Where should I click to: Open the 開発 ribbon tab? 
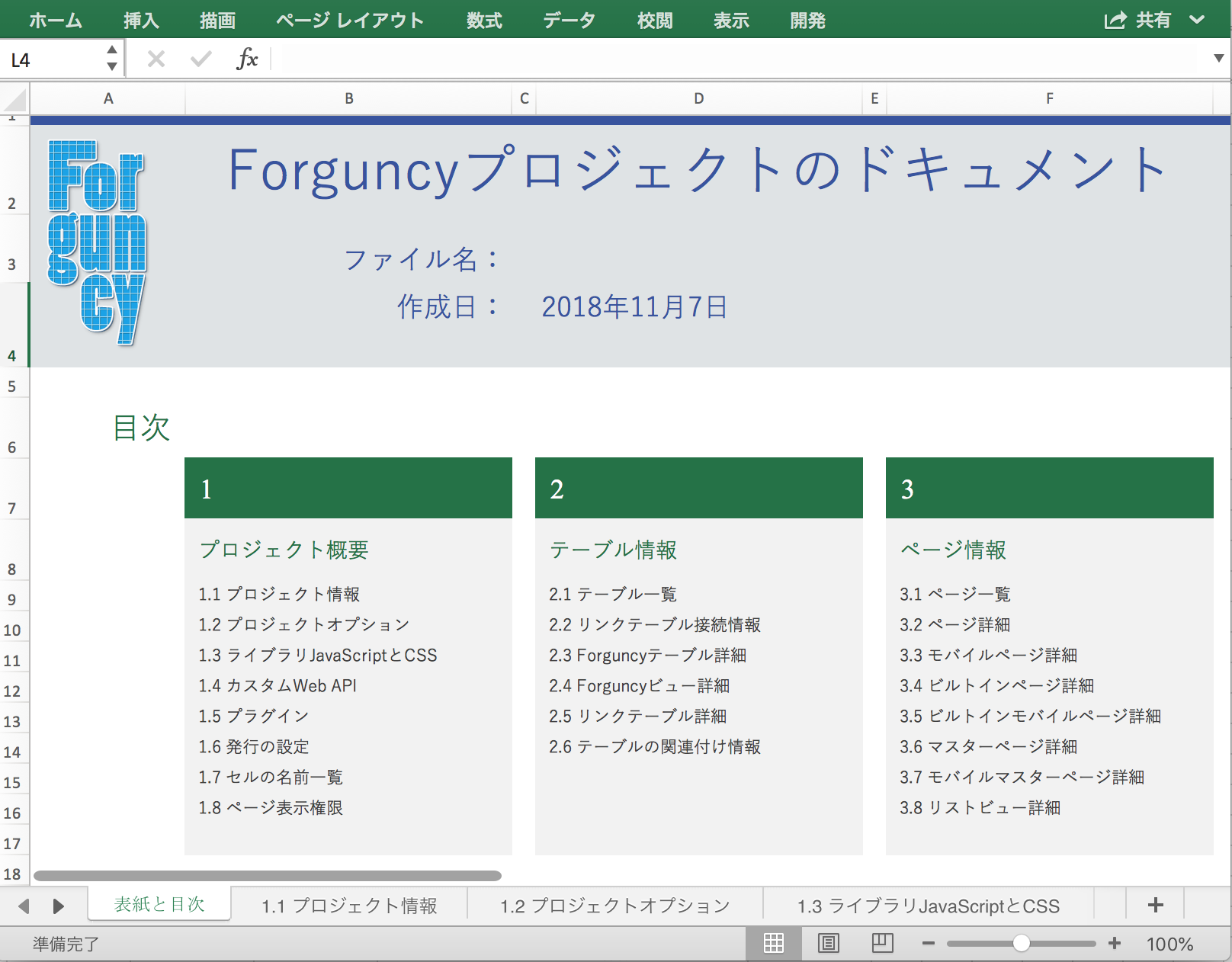807,21
